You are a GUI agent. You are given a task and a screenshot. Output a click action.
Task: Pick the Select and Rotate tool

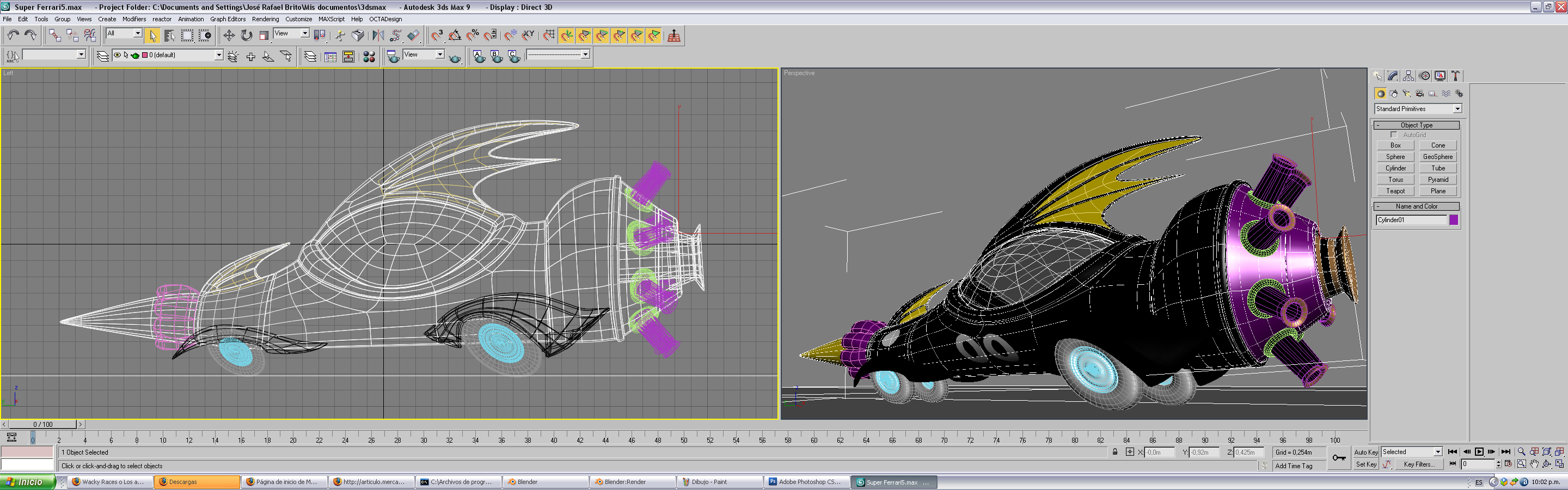[x=247, y=36]
